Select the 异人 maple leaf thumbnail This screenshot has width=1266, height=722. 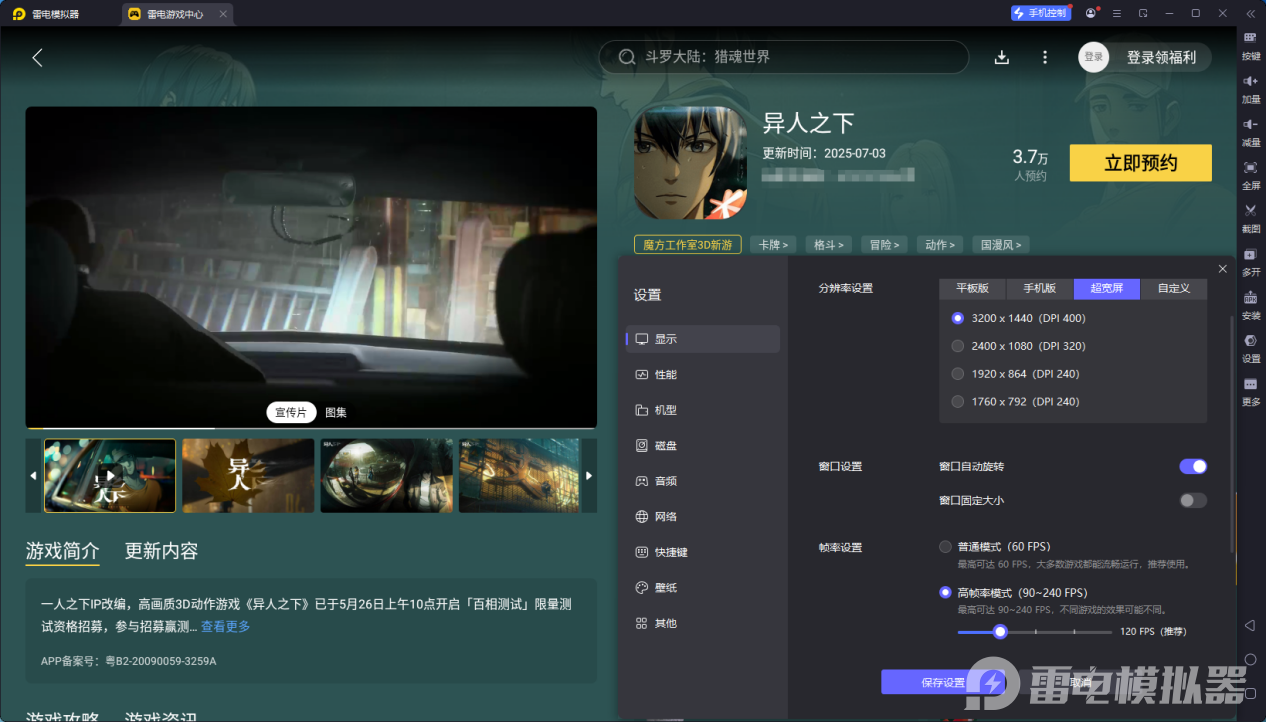tap(248, 476)
